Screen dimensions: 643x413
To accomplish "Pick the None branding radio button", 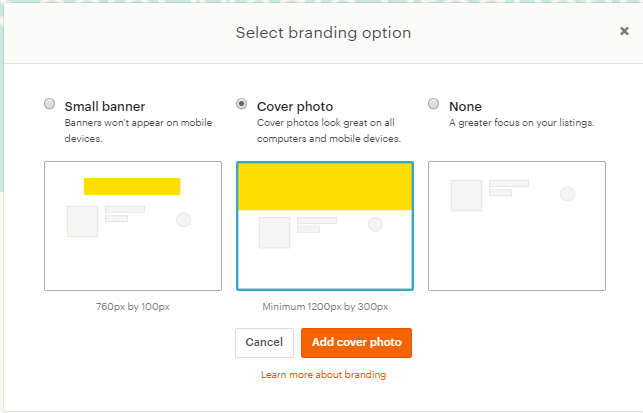I will click(x=434, y=104).
